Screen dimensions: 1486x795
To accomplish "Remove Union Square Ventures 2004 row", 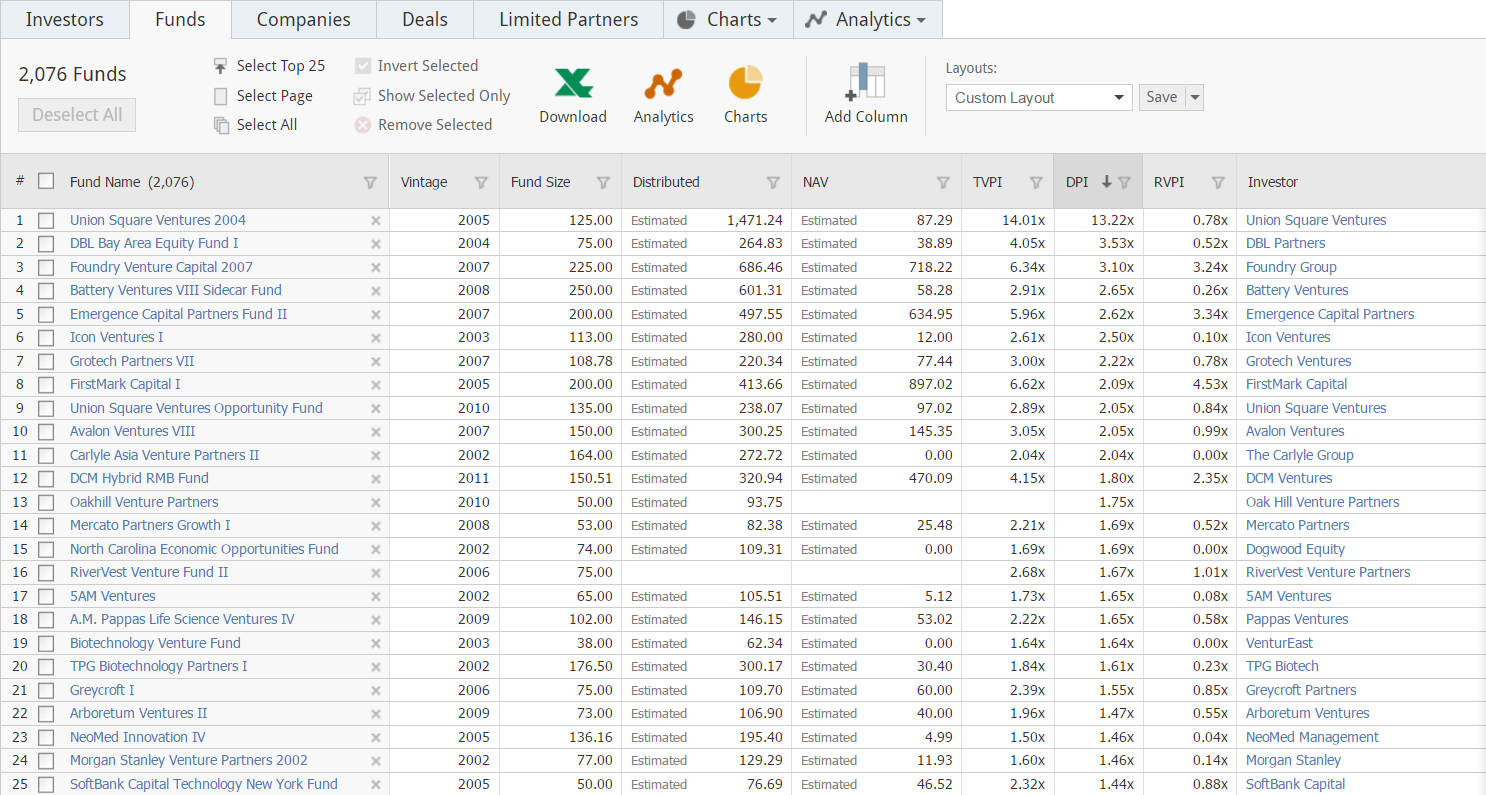I will (x=376, y=221).
